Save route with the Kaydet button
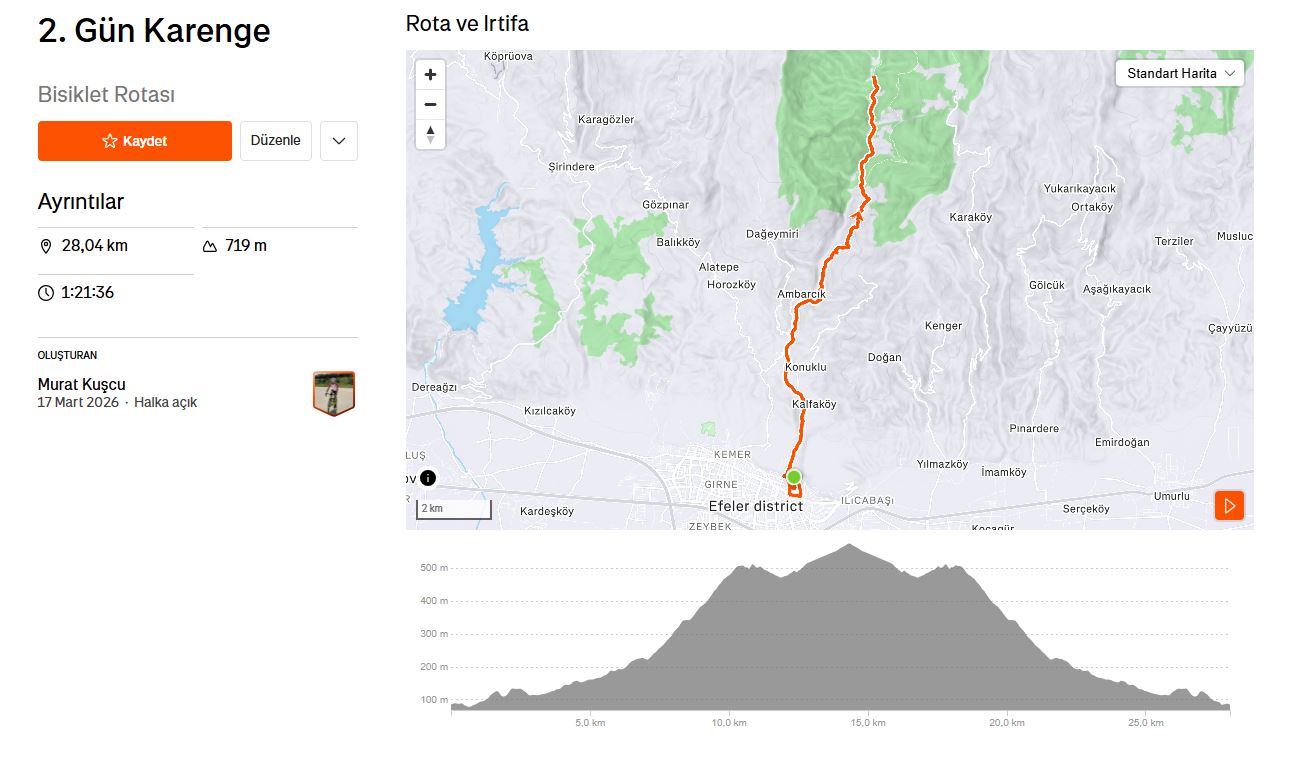This screenshot has width=1297, height=759. click(x=135, y=141)
